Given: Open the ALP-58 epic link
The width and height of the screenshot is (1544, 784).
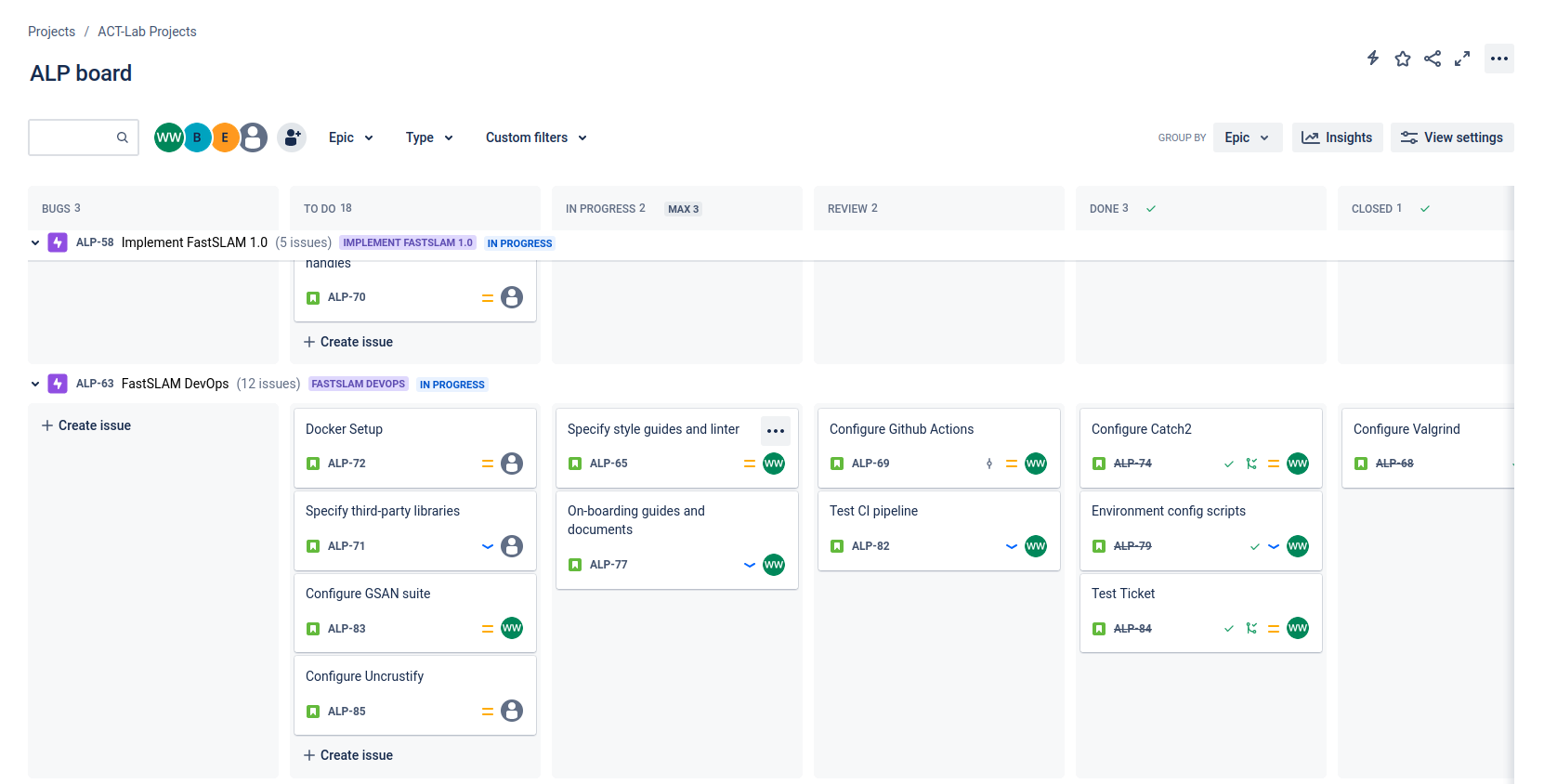Looking at the screenshot, I should coord(95,242).
